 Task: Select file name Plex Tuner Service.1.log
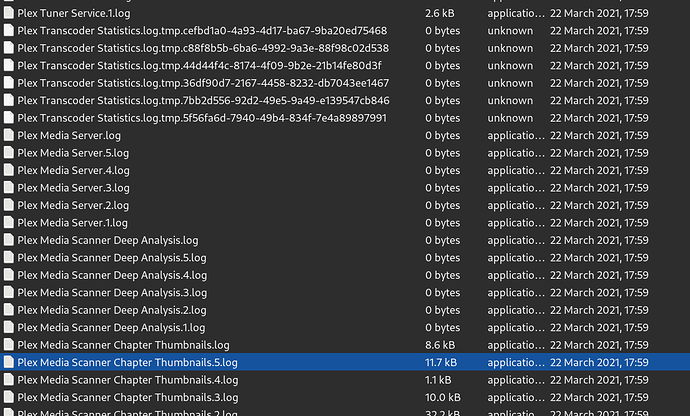tap(74, 13)
